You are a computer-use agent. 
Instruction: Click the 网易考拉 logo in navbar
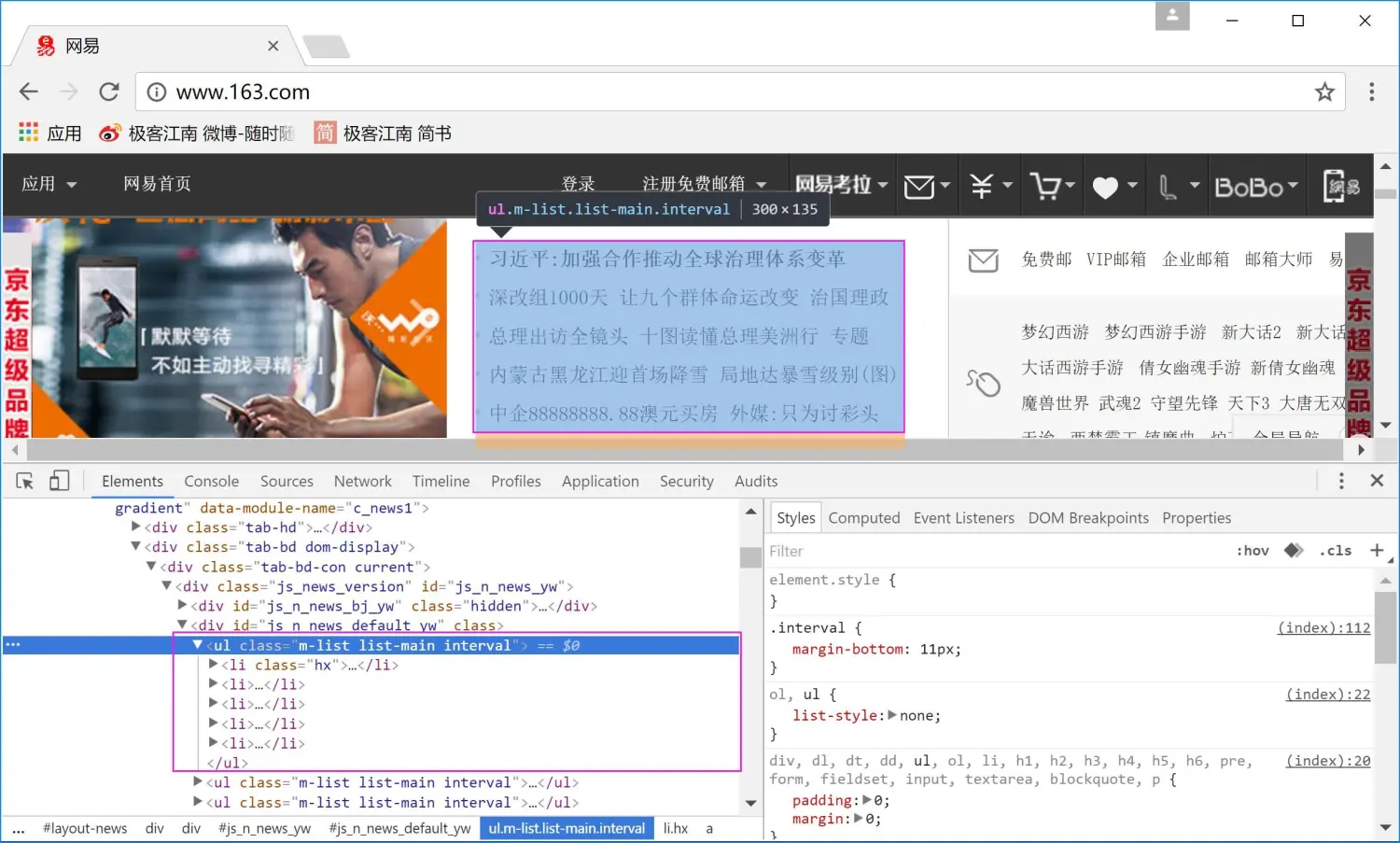click(833, 185)
